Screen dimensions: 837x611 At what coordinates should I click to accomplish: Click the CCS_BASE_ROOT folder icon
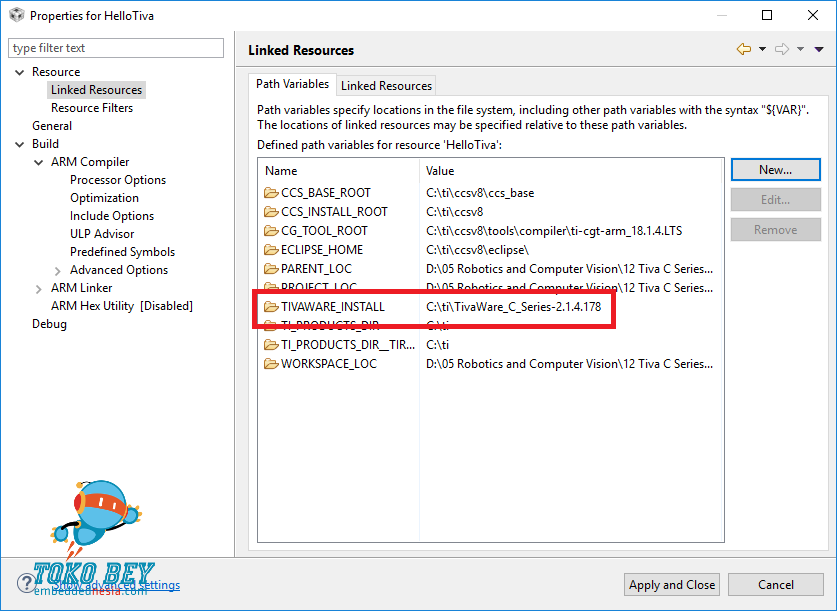coord(271,193)
